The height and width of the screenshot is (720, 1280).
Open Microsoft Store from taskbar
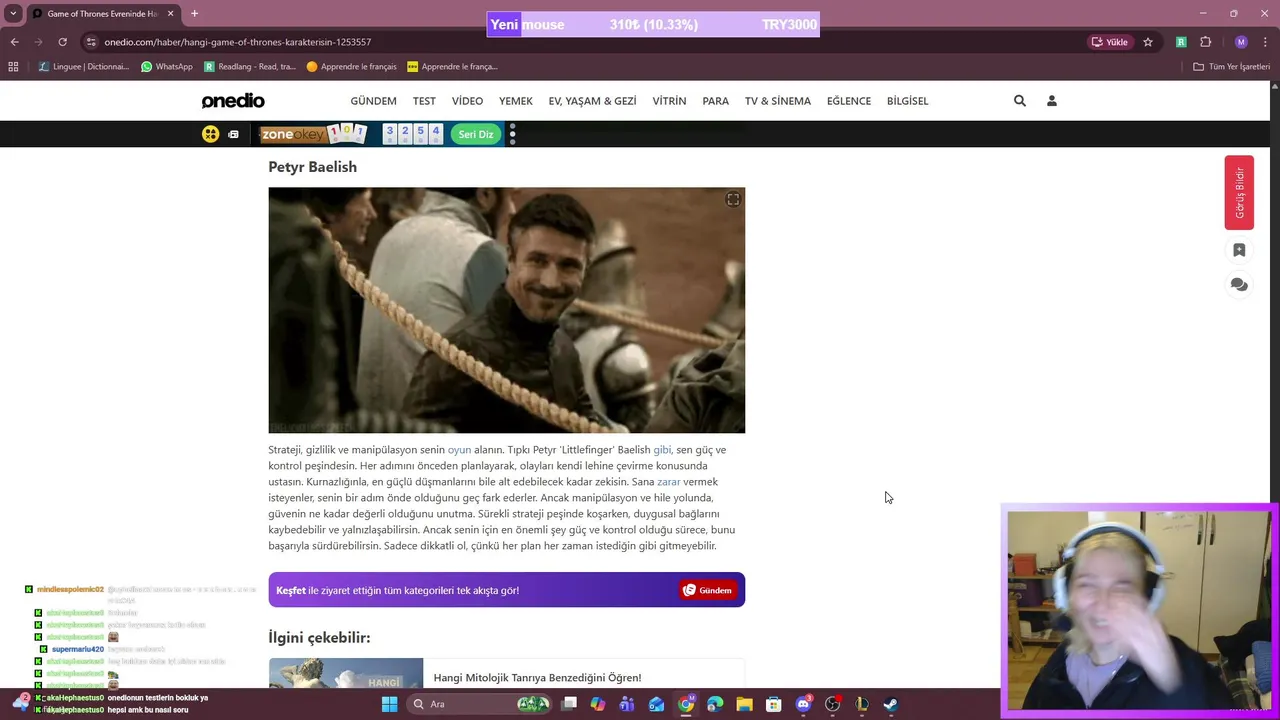[x=773, y=704]
